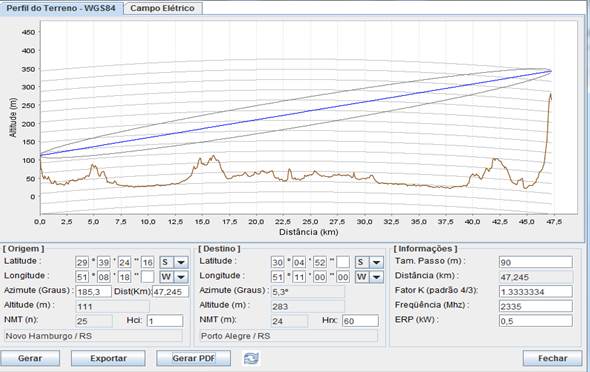Viewport: 590px width, 372px height.
Task: Click the Fator K input field
Action: pos(536,292)
